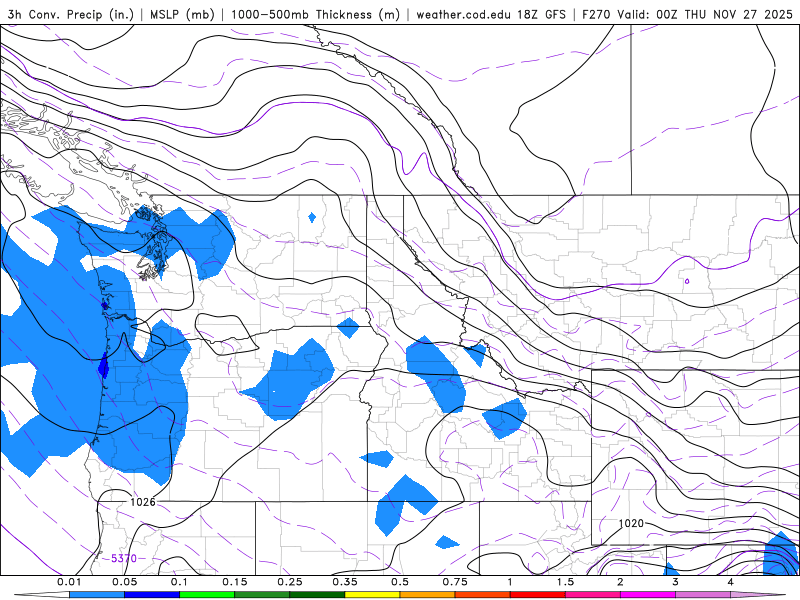Click the '0.05' colorbar value label

coord(124,582)
